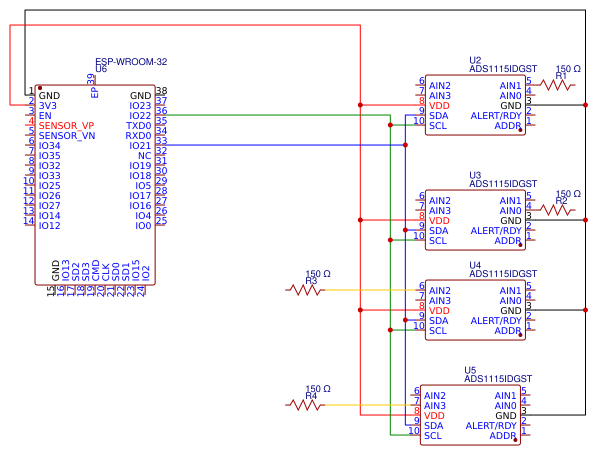
Task: Select the R4 resistor symbol
Action: coord(305,405)
